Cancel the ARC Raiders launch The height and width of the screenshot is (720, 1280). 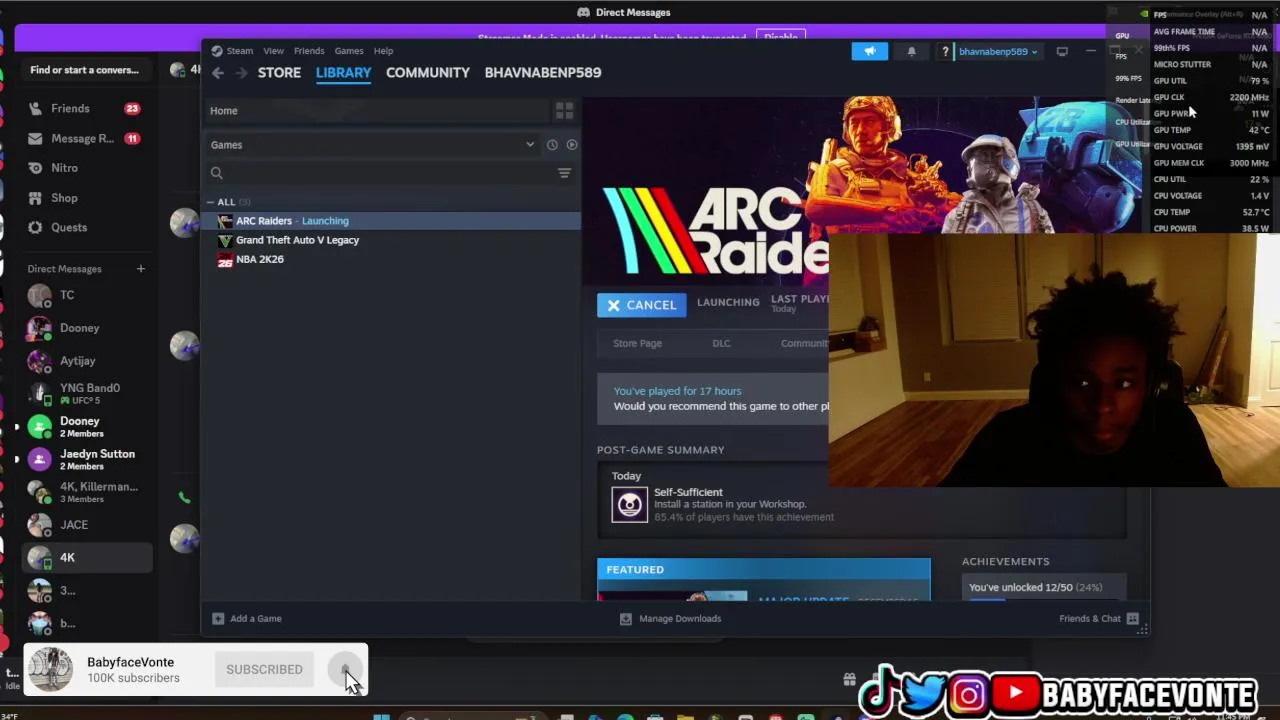[x=642, y=305]
